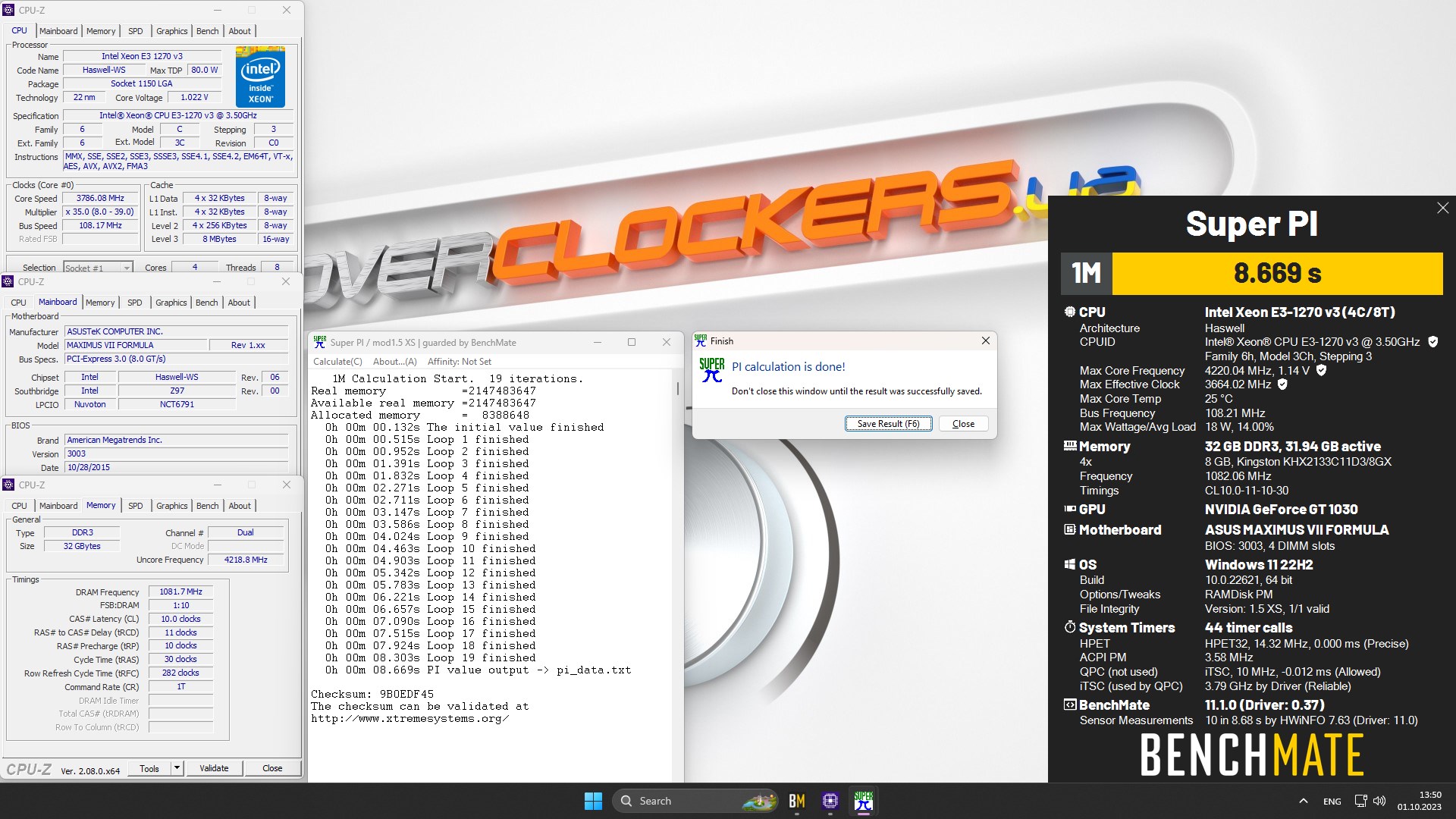Click the taskbar Search box
The image size is (1456, 819).
pyautogui.click(x=696, y=801)
